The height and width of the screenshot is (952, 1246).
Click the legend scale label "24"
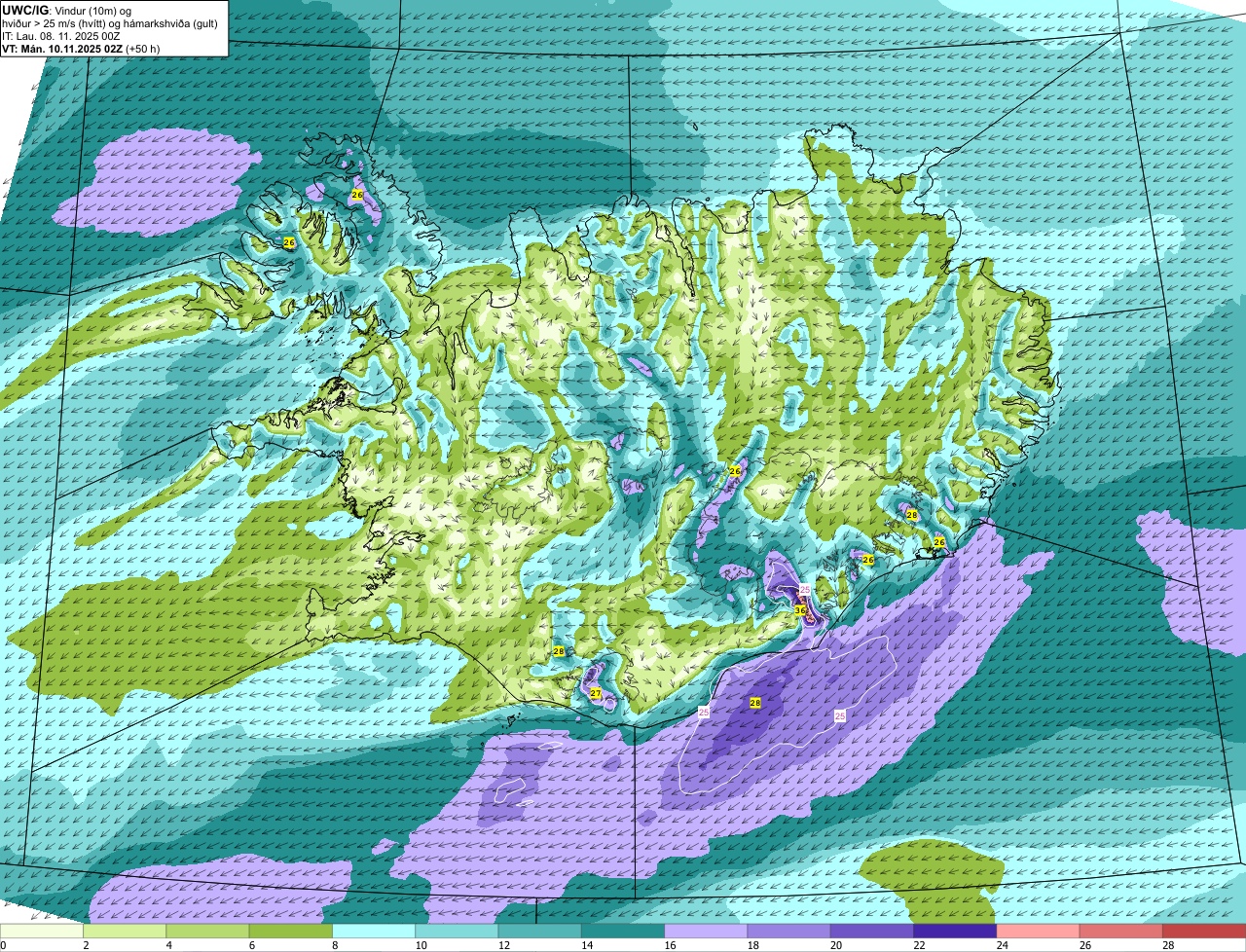1001,945
